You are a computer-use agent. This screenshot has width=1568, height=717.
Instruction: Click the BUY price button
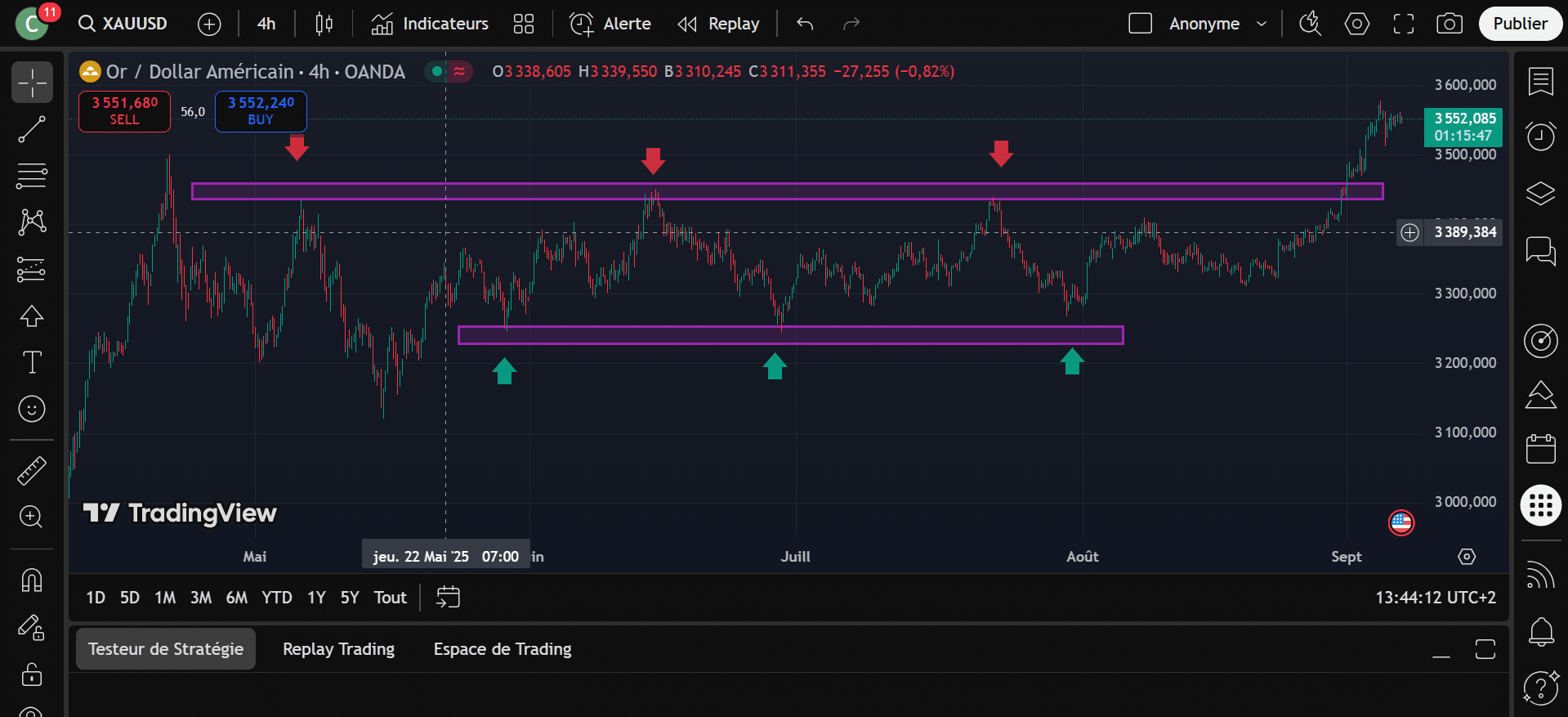(261, 111)
